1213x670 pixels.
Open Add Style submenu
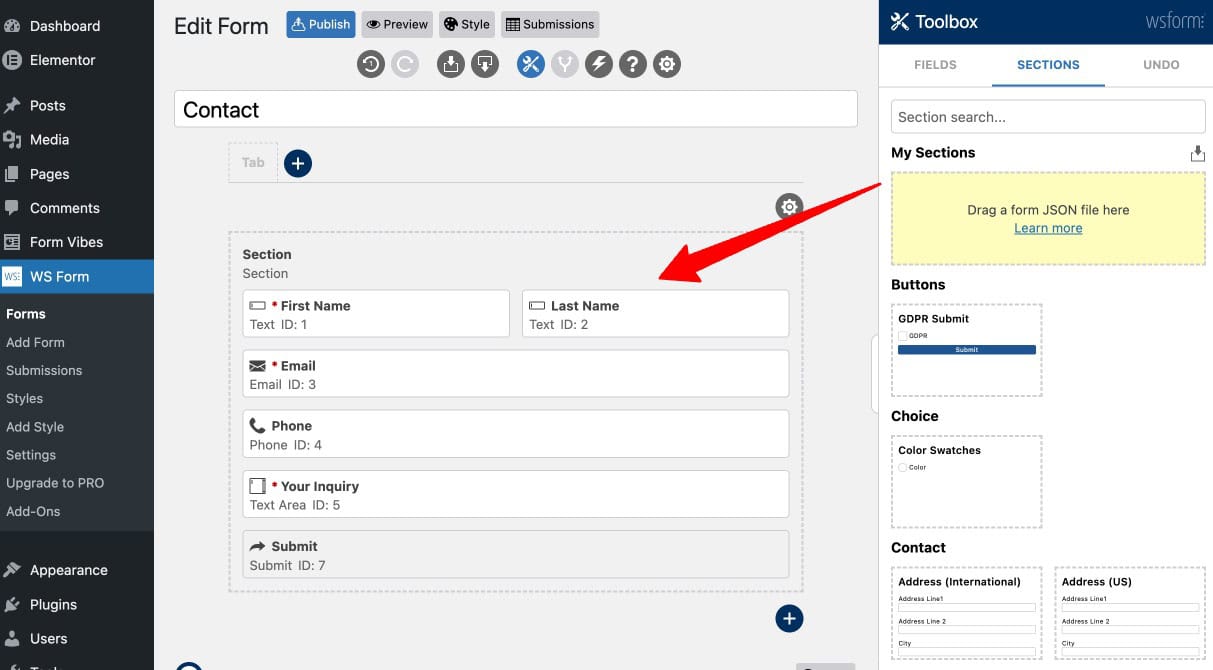[x=35, y=427]
